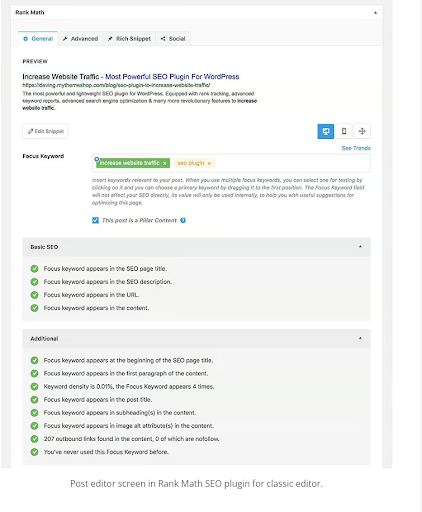The height and width of the screenshot is (512, 422).
Task: Click the 'Focus Keyword' label
Action: pos(43,156)
